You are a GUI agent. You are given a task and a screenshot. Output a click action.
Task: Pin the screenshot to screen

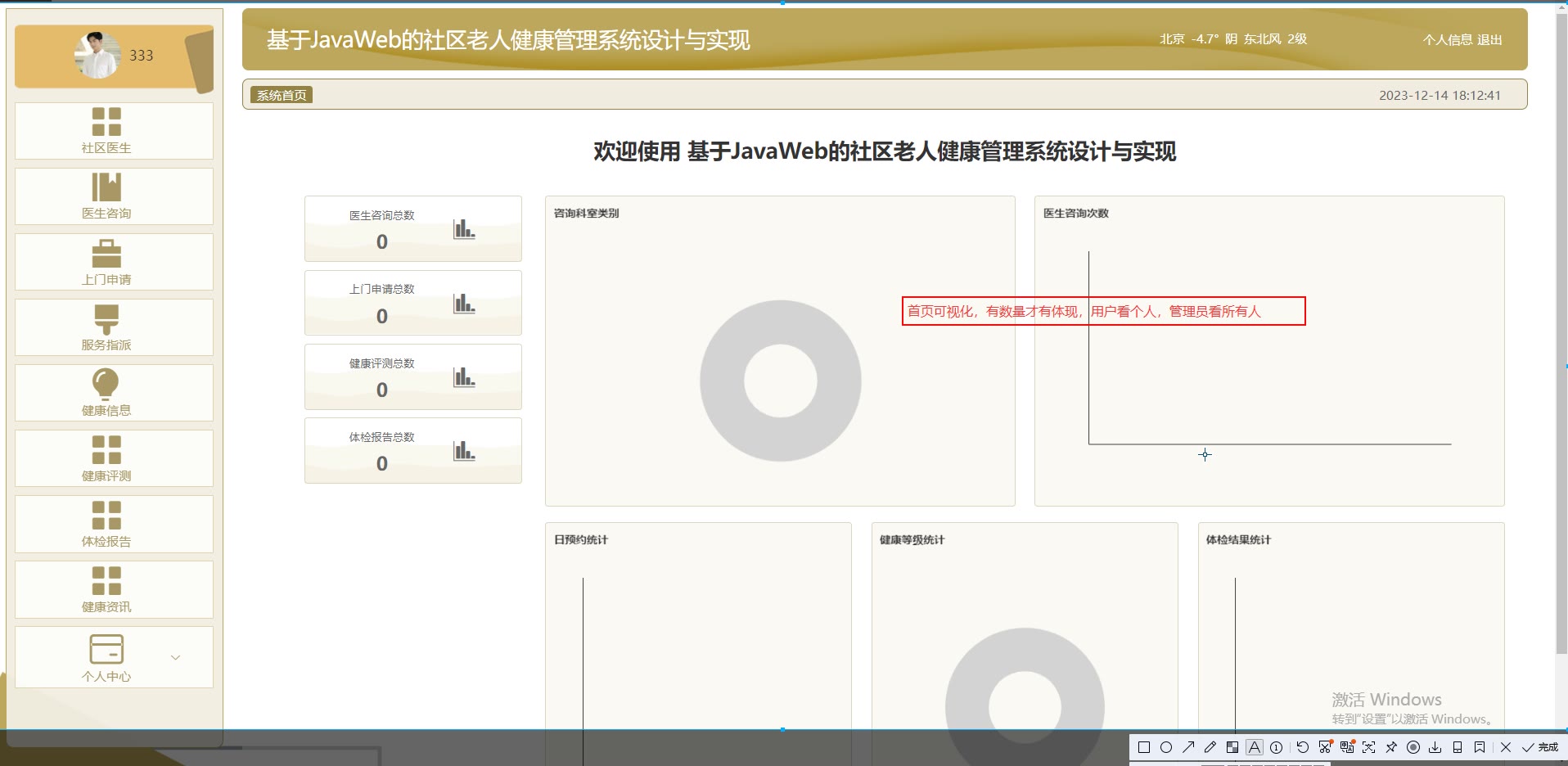pyautogui.click(x=1391, y=747)
